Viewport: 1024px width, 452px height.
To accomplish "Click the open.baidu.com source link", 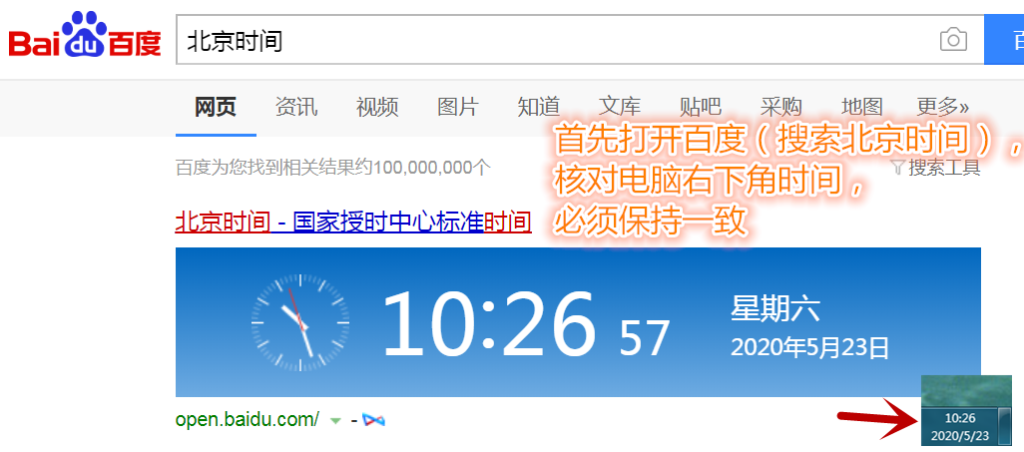I will tap(247, 420).
